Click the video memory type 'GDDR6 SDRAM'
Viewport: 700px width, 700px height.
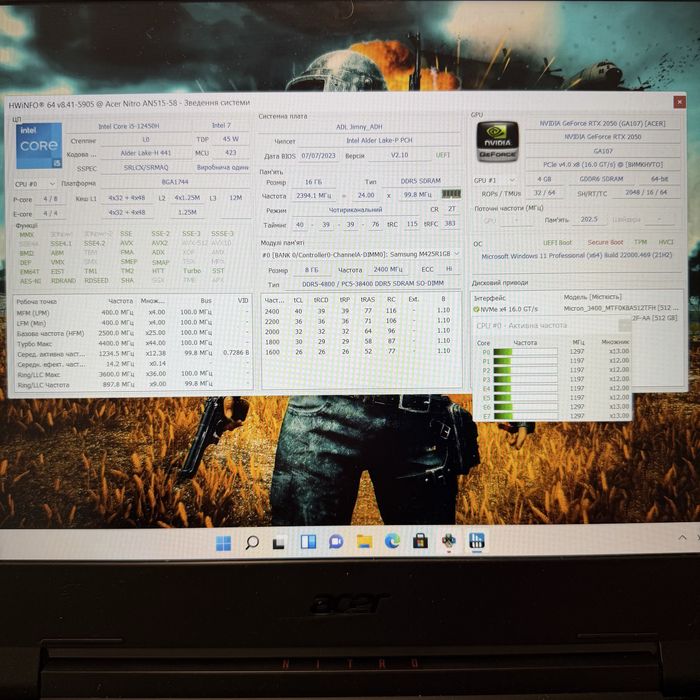[601, 179]
